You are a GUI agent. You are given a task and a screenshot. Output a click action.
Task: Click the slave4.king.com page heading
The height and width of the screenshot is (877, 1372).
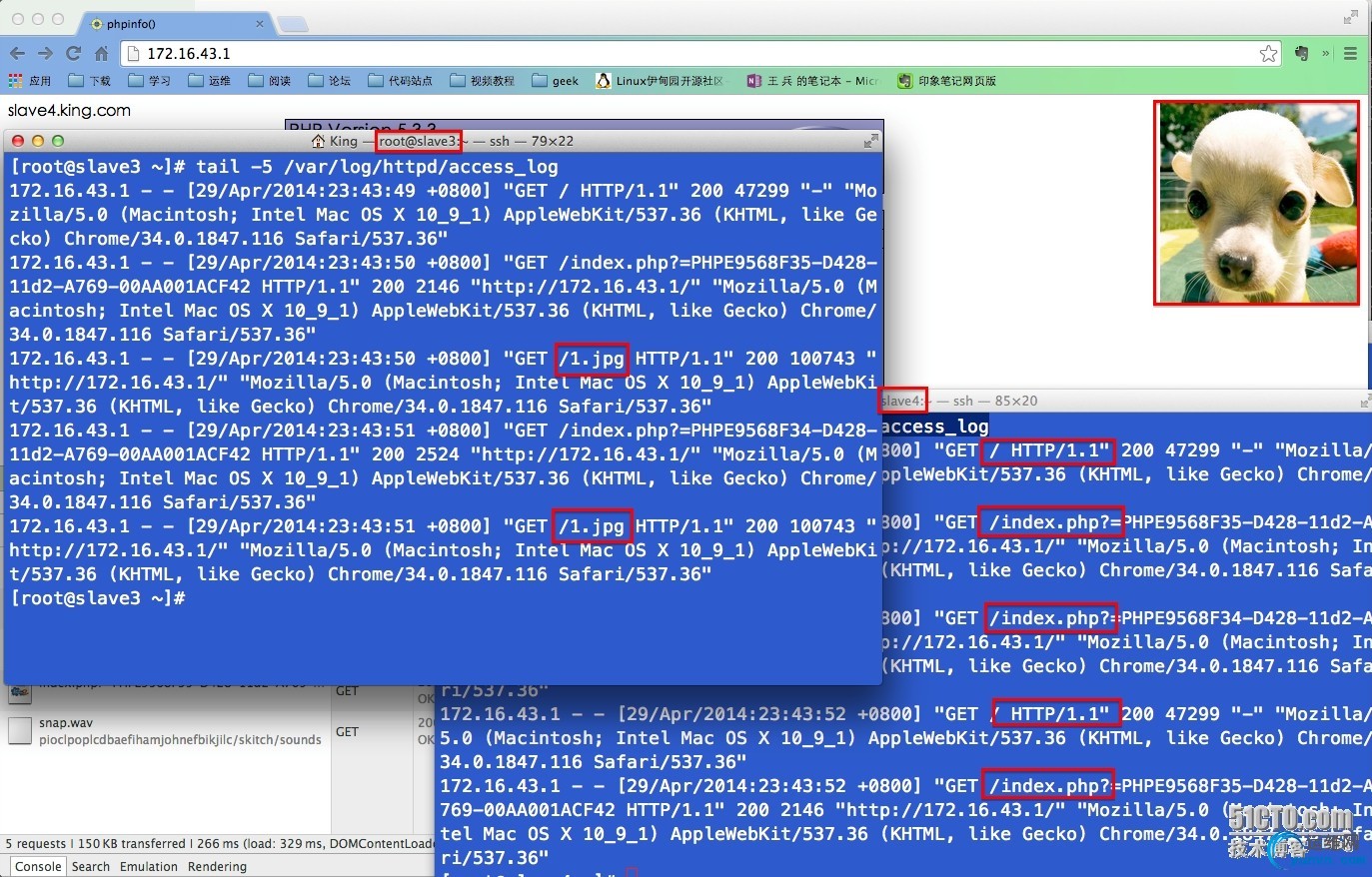tap(69, 111)
